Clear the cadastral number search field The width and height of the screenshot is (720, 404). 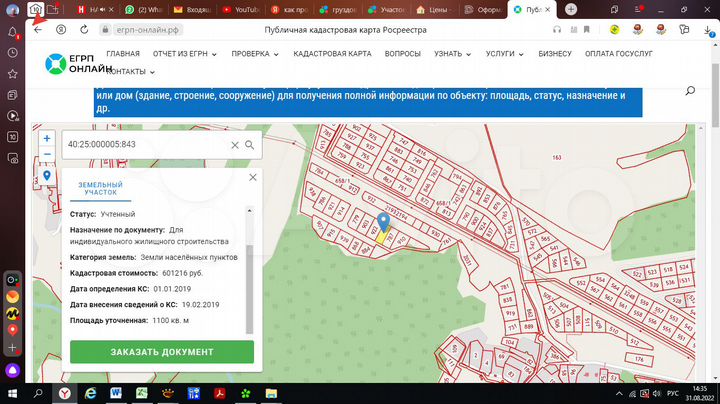pos(235,145)
